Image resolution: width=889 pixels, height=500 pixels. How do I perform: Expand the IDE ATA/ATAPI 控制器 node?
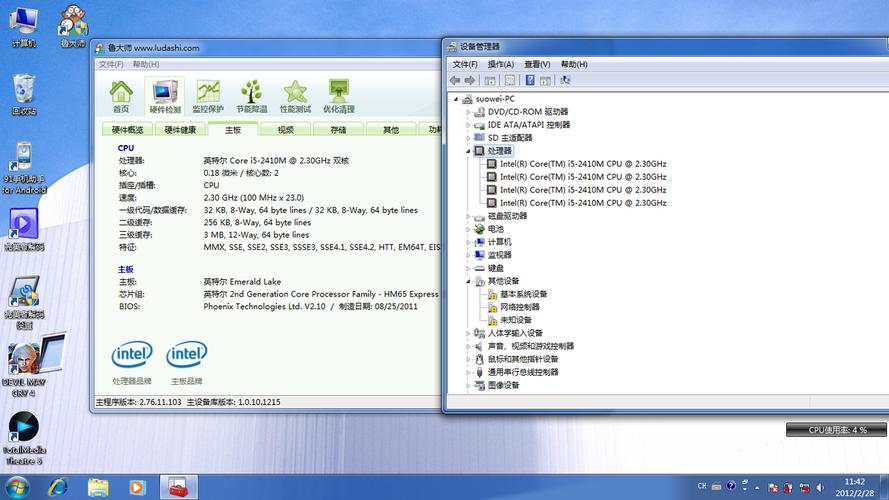coord(468,125)
